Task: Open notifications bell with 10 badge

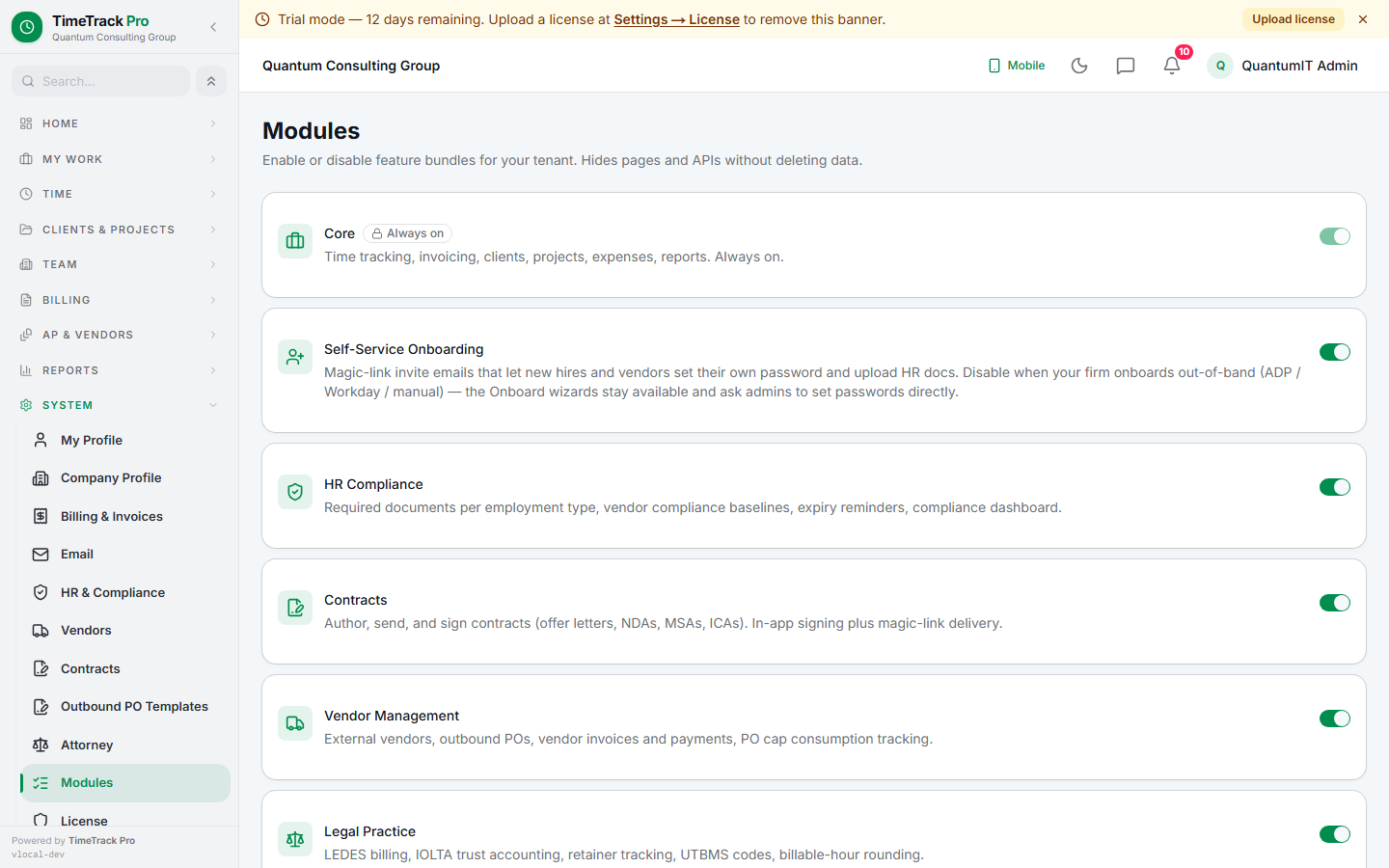Action: (1172, 66)
